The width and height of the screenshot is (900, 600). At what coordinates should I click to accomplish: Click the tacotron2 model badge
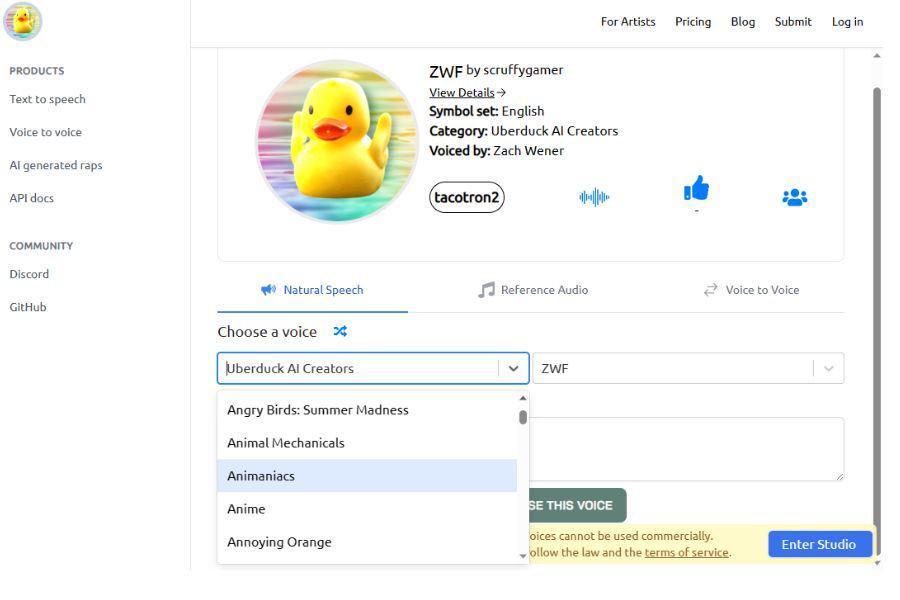[467, 198]
